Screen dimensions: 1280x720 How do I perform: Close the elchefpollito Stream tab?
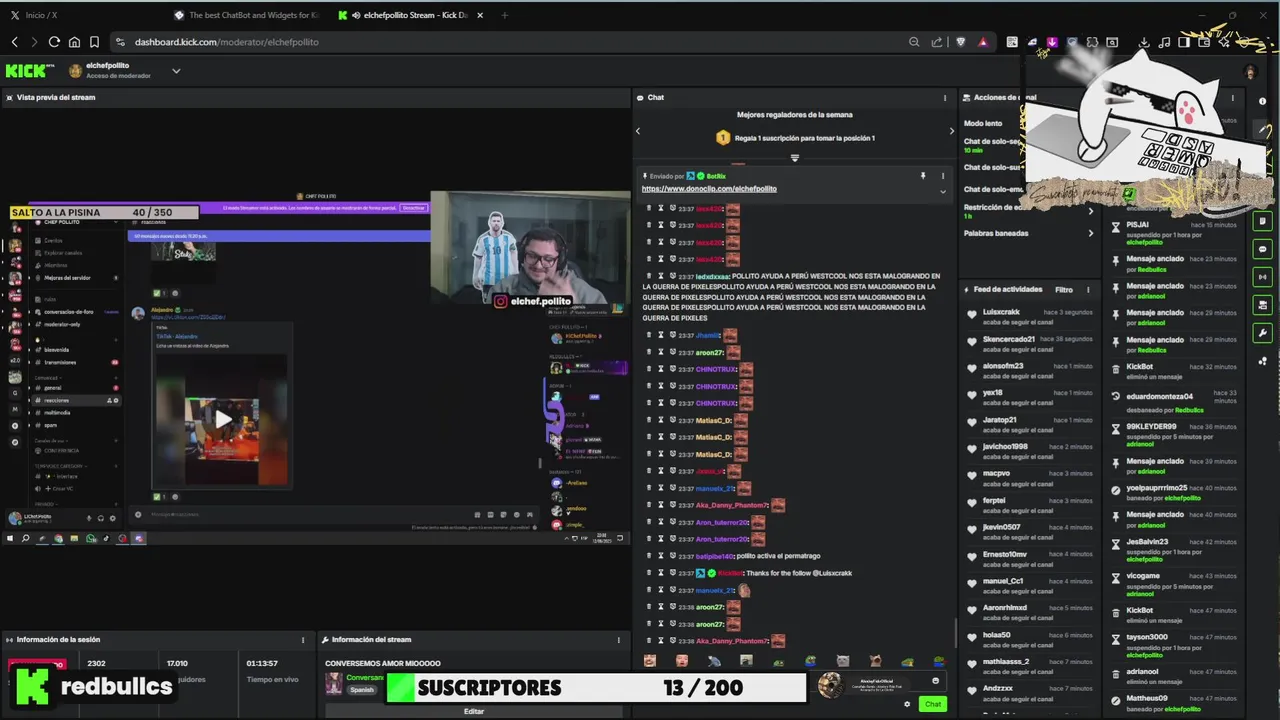481,15
